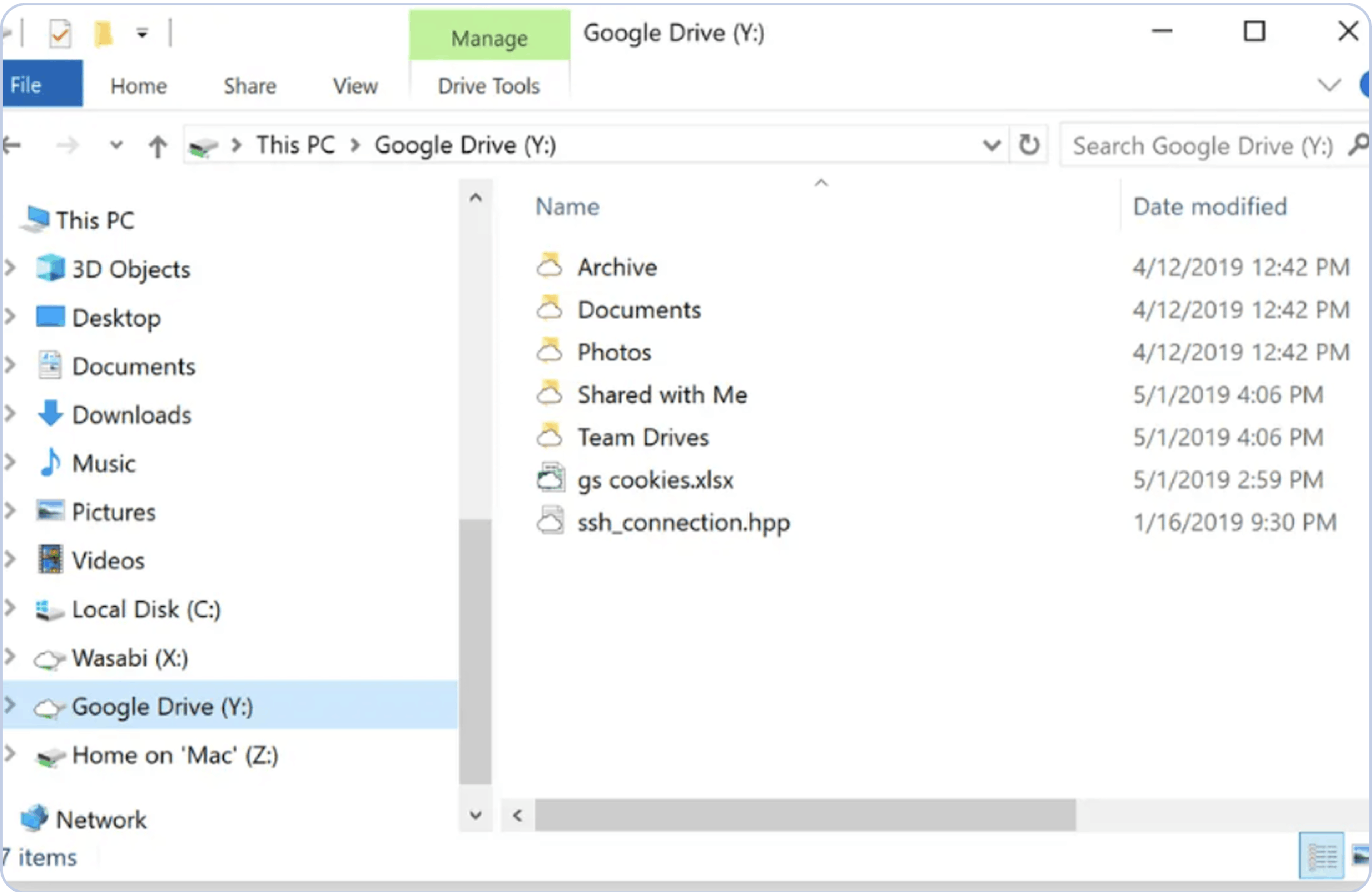Select the Archive folder
The image size is (1372, 892).
click(x=617, y=267)
